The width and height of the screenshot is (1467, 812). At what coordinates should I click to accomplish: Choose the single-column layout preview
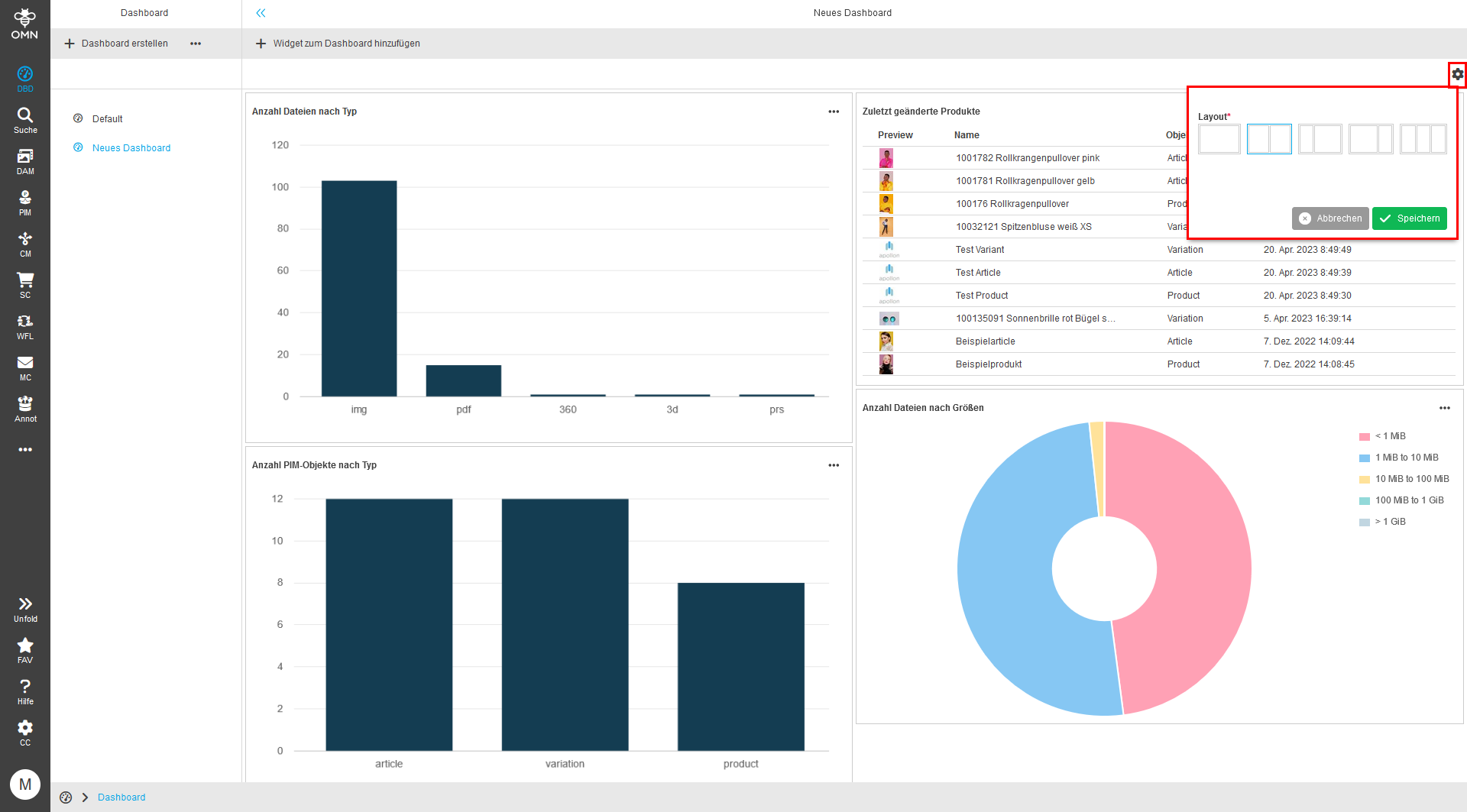(1219, 139)
